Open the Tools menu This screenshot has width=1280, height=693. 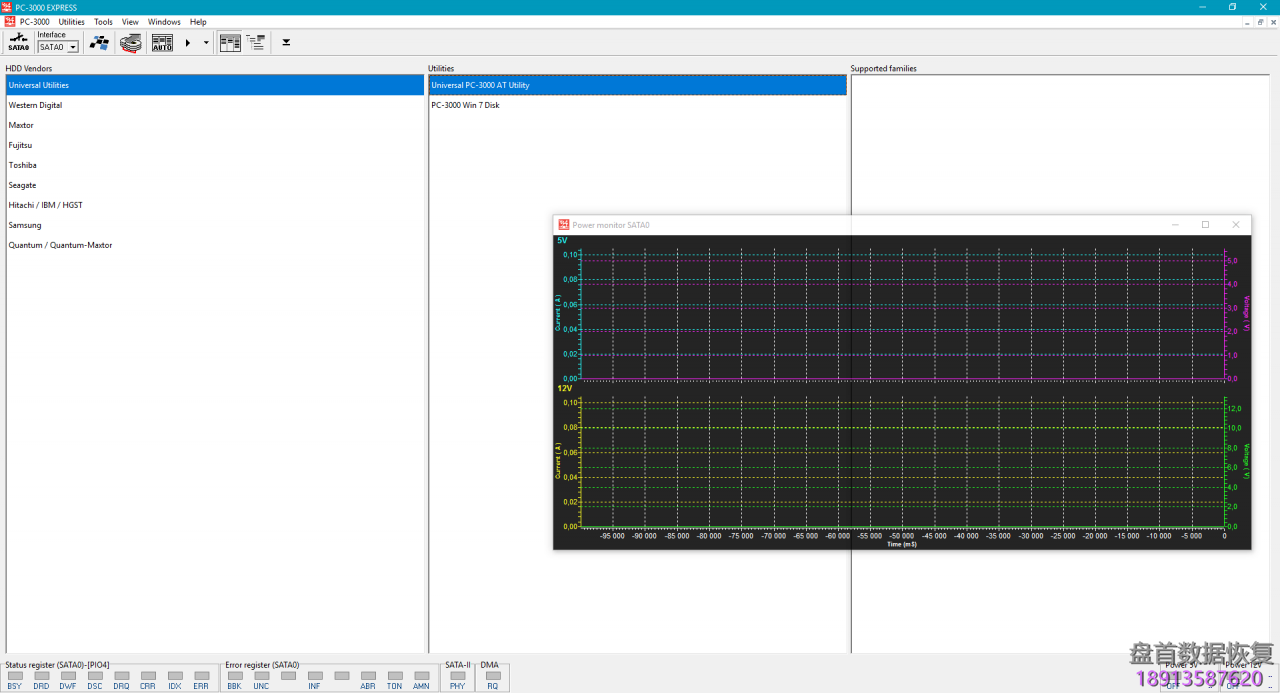pyautogui.click(x=102, y=21)
